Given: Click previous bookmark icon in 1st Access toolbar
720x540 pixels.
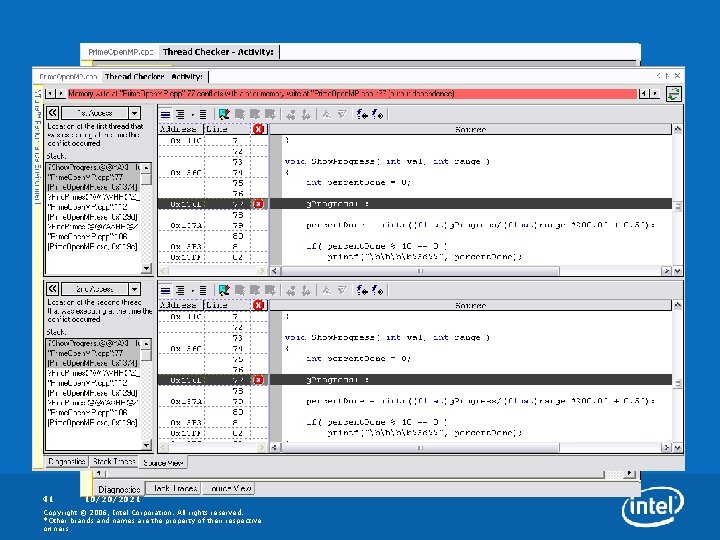Looking at the screenshot, I should pos(255,114).
